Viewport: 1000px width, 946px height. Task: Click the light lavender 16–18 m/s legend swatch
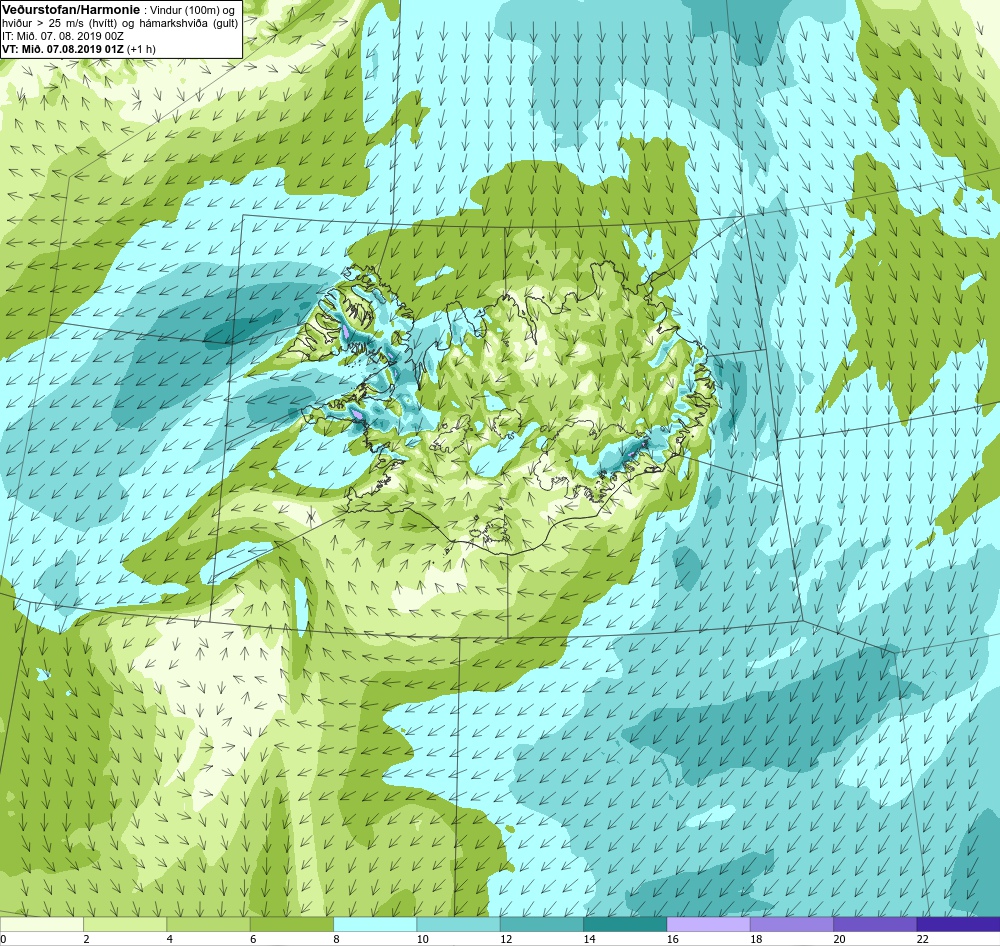tap(708, 924)
